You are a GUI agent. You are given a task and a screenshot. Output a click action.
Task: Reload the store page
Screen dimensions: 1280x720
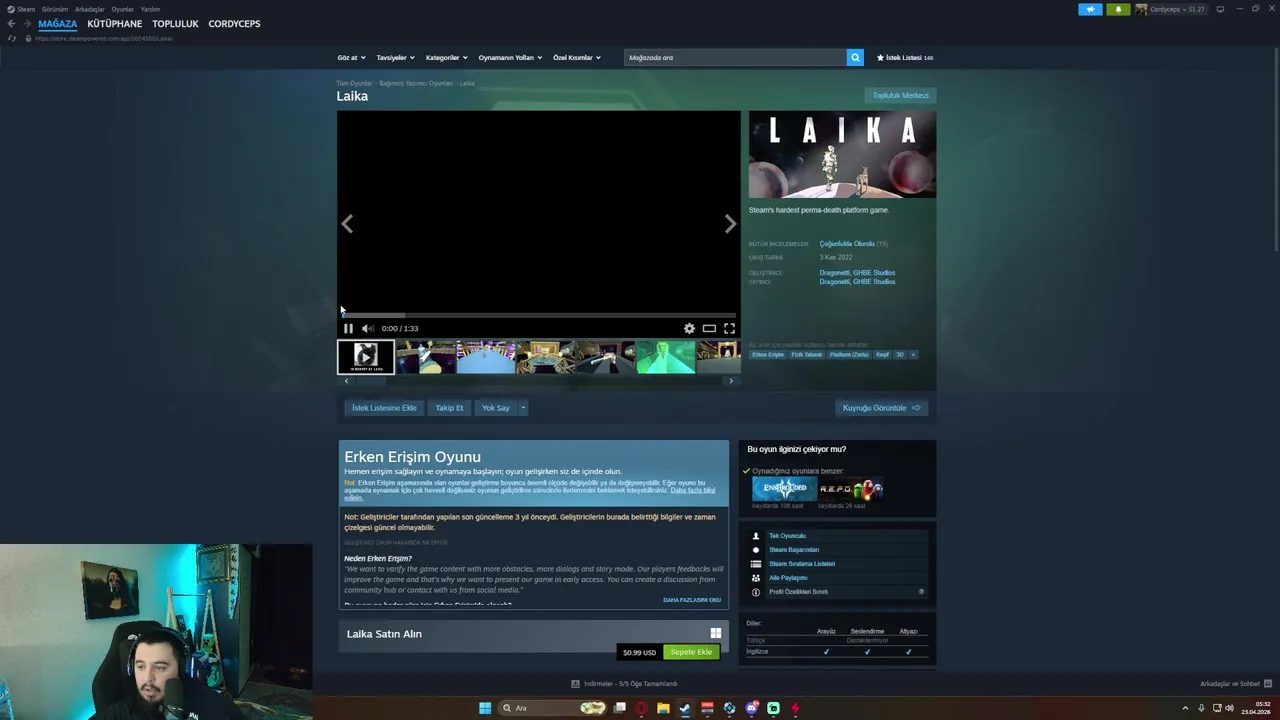(11, 38)
